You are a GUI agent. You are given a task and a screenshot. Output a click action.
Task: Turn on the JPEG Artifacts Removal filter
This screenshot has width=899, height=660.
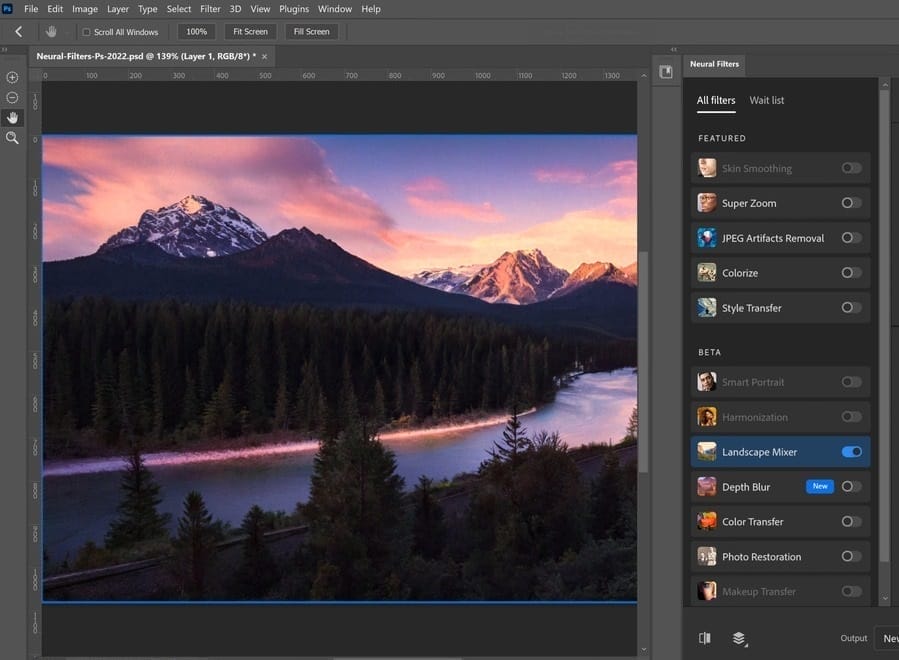pos(852,238)
